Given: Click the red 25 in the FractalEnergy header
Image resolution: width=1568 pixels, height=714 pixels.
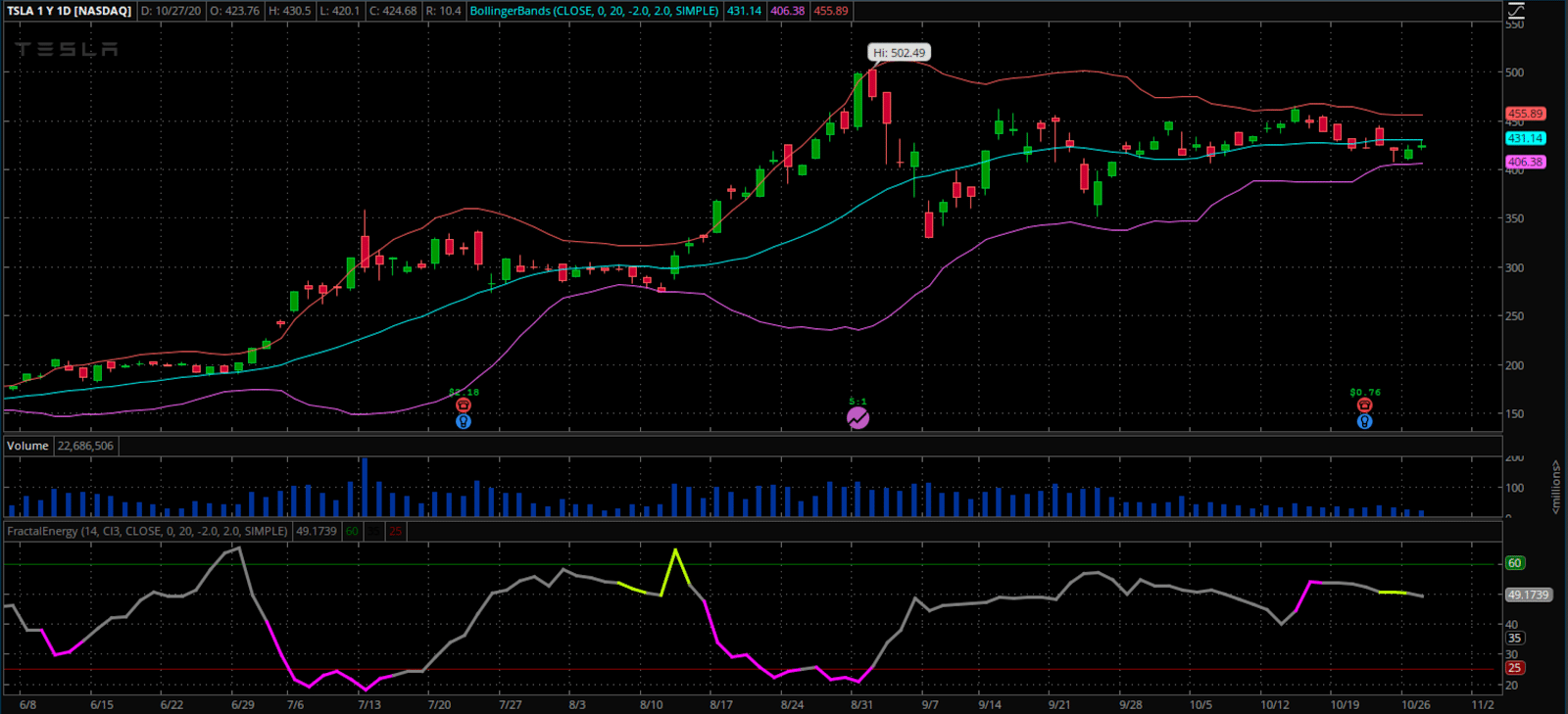Looking at the screenshot, I should click(395, 531).
